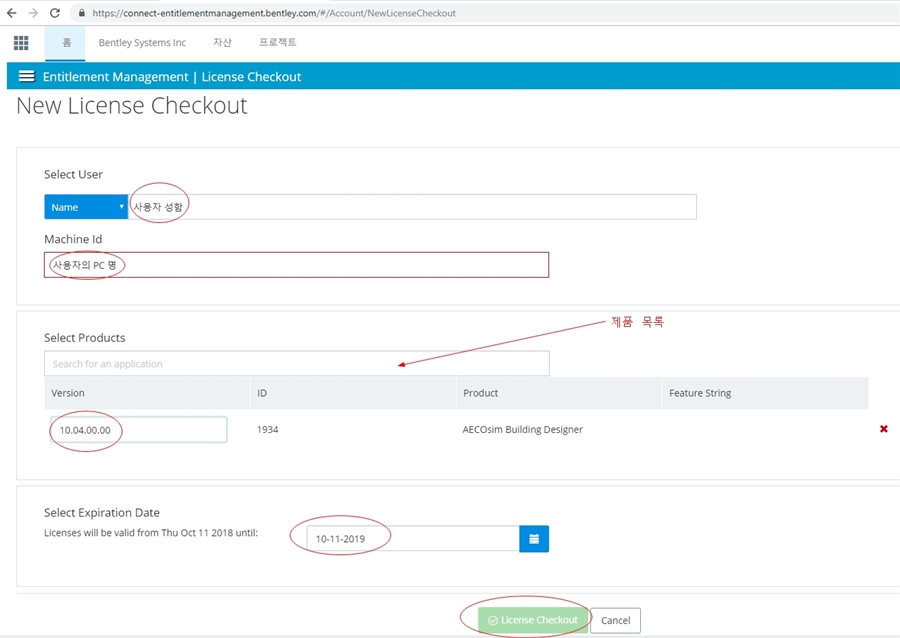
Task: Remove AECOsim Building Designer with red X
Action: (x=883, y=429)
